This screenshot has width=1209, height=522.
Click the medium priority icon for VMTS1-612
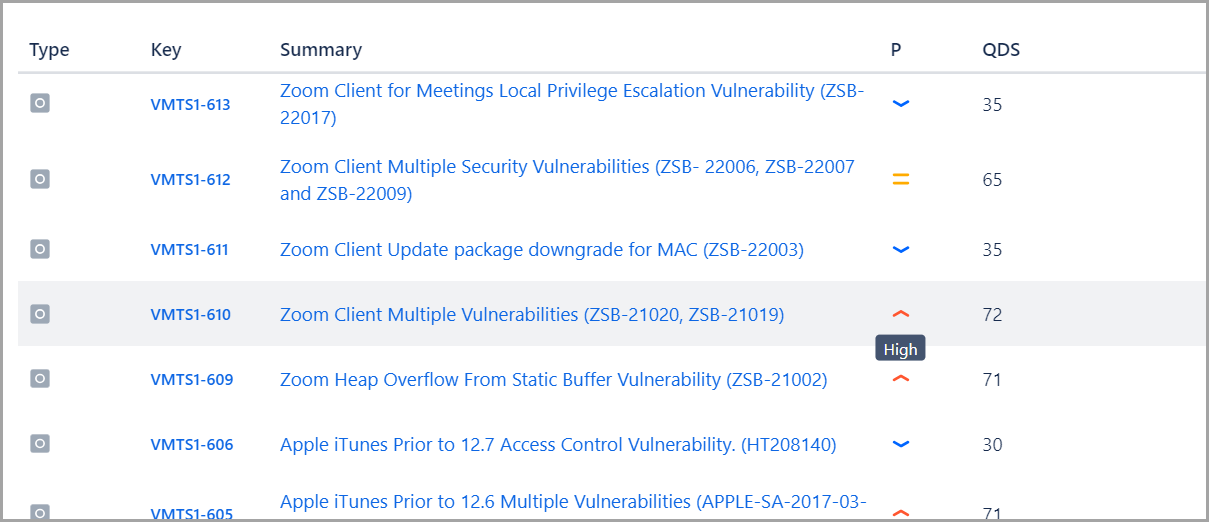click(900, 180)
